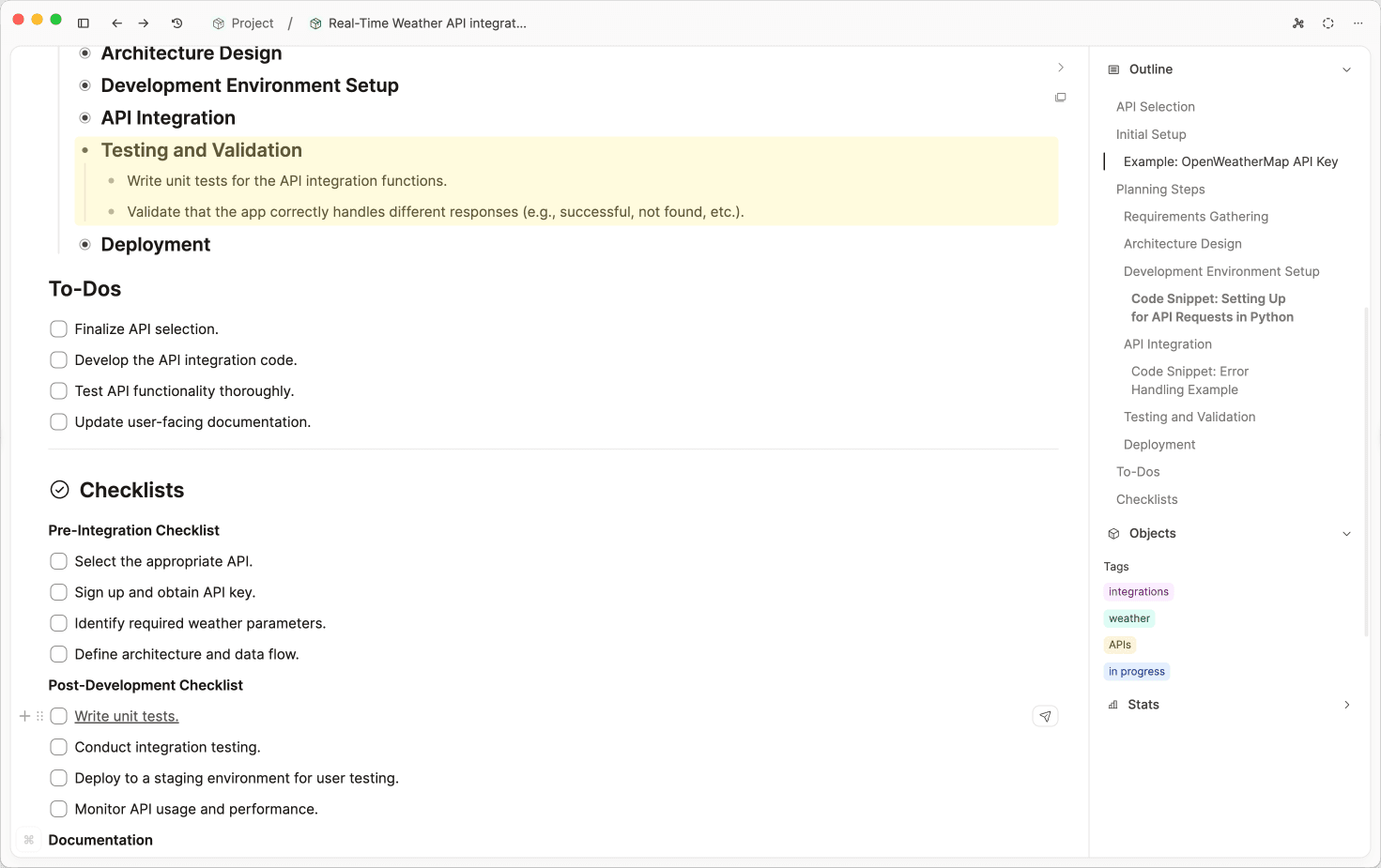Mark 'Conduct integration testing' as done
The width and height of the screenshot is (1381, 868).
tap(58, 747)
